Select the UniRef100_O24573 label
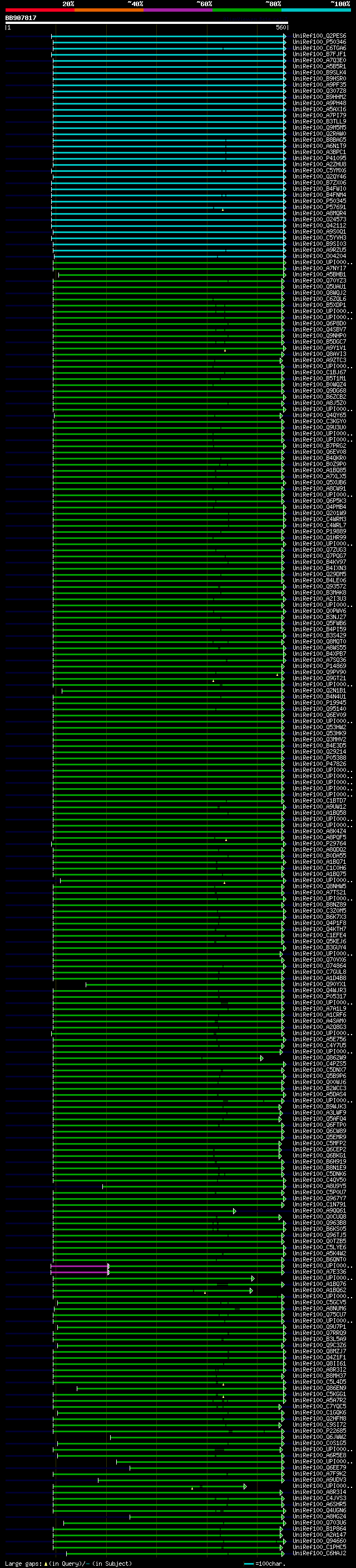This screenshot has width=356, height=1568. click(319, 219)
